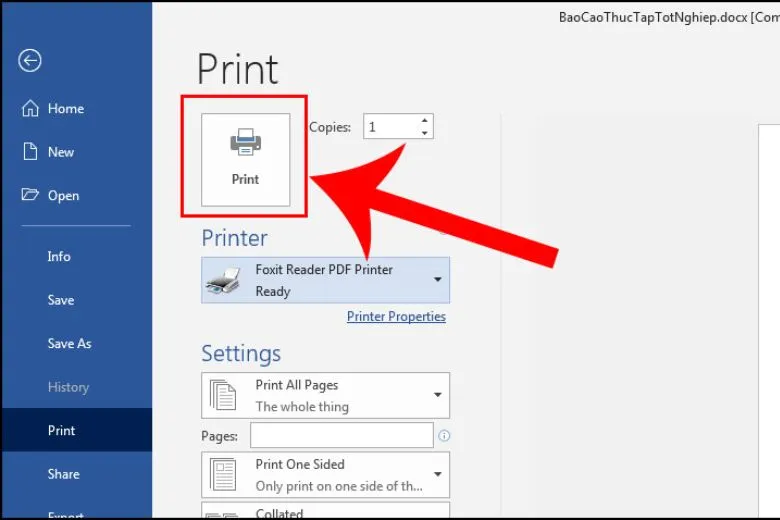Click the BaoCaoThucTapTotNghiep.docx title text

(653, 17)
